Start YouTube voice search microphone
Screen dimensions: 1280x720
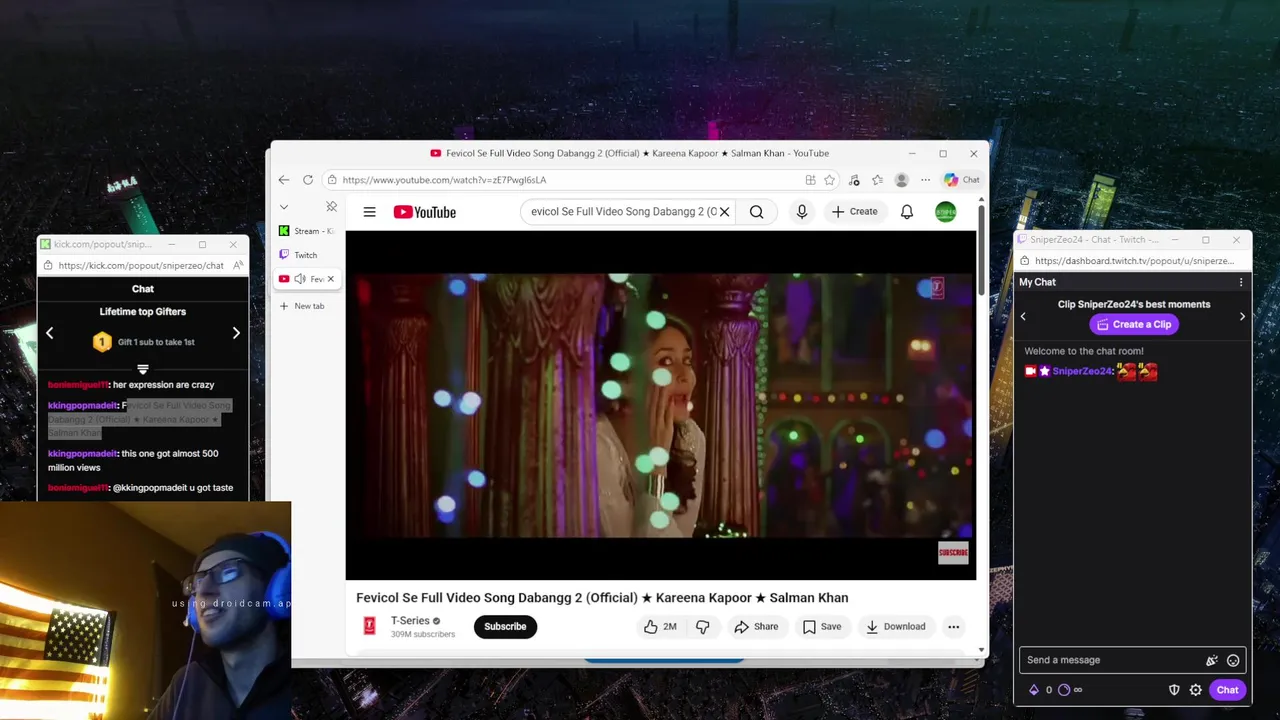802,212
